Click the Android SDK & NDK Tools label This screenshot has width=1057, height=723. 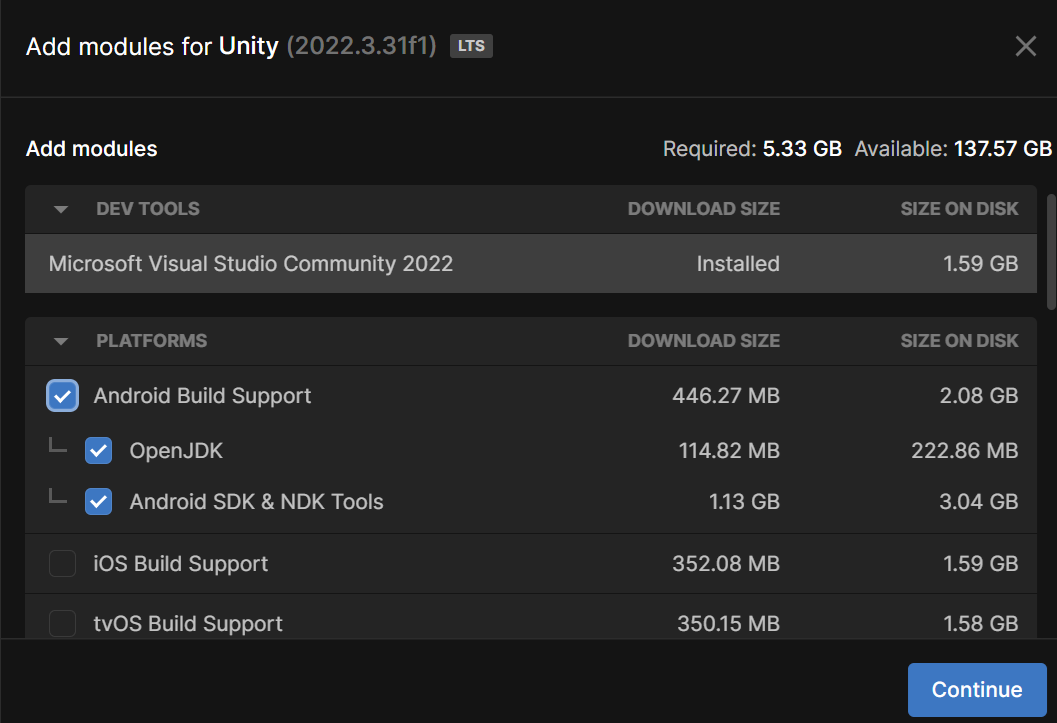[x=256, y=502]
